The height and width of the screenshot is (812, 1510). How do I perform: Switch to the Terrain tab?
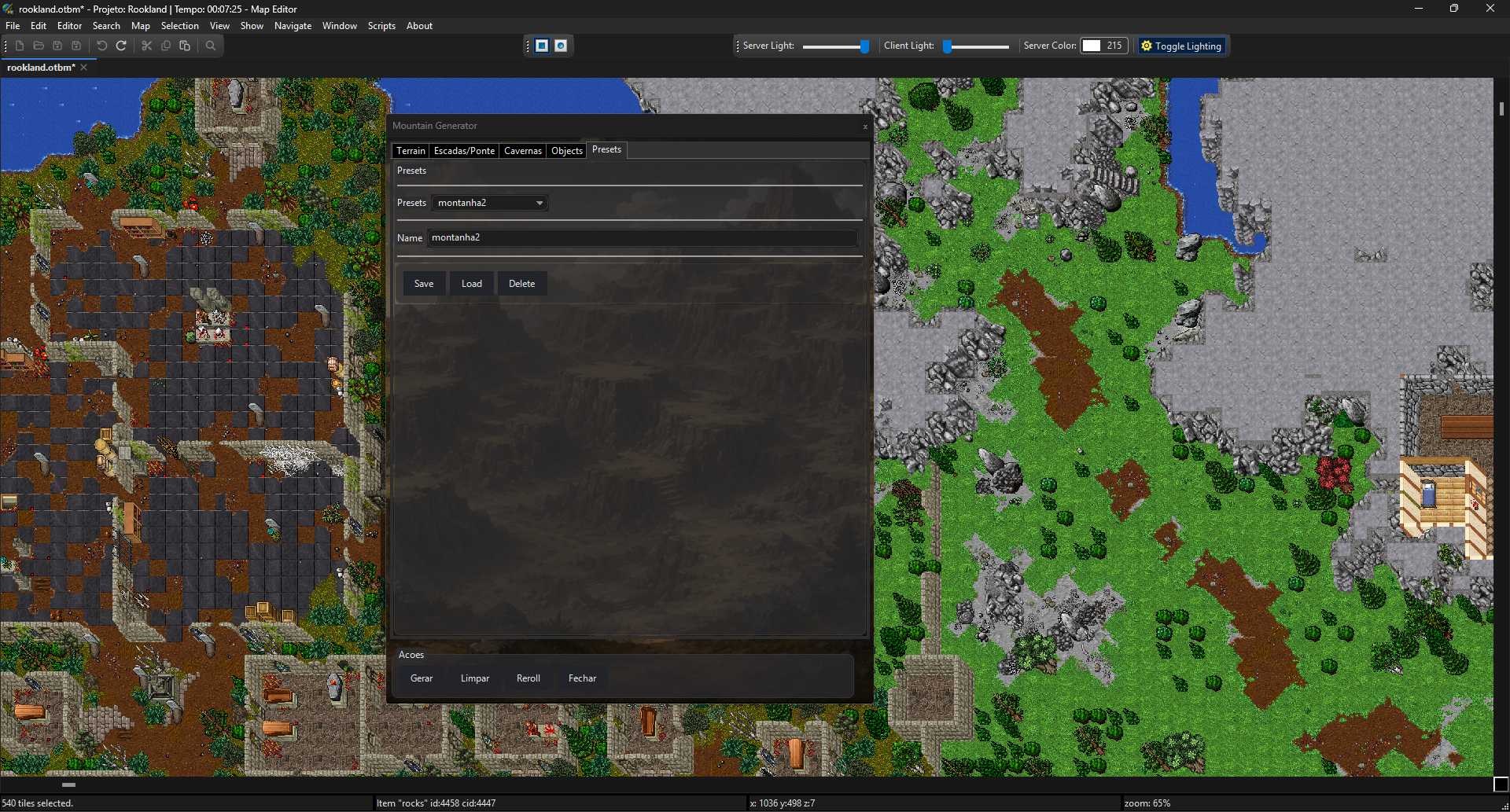(x=411, y=151)
